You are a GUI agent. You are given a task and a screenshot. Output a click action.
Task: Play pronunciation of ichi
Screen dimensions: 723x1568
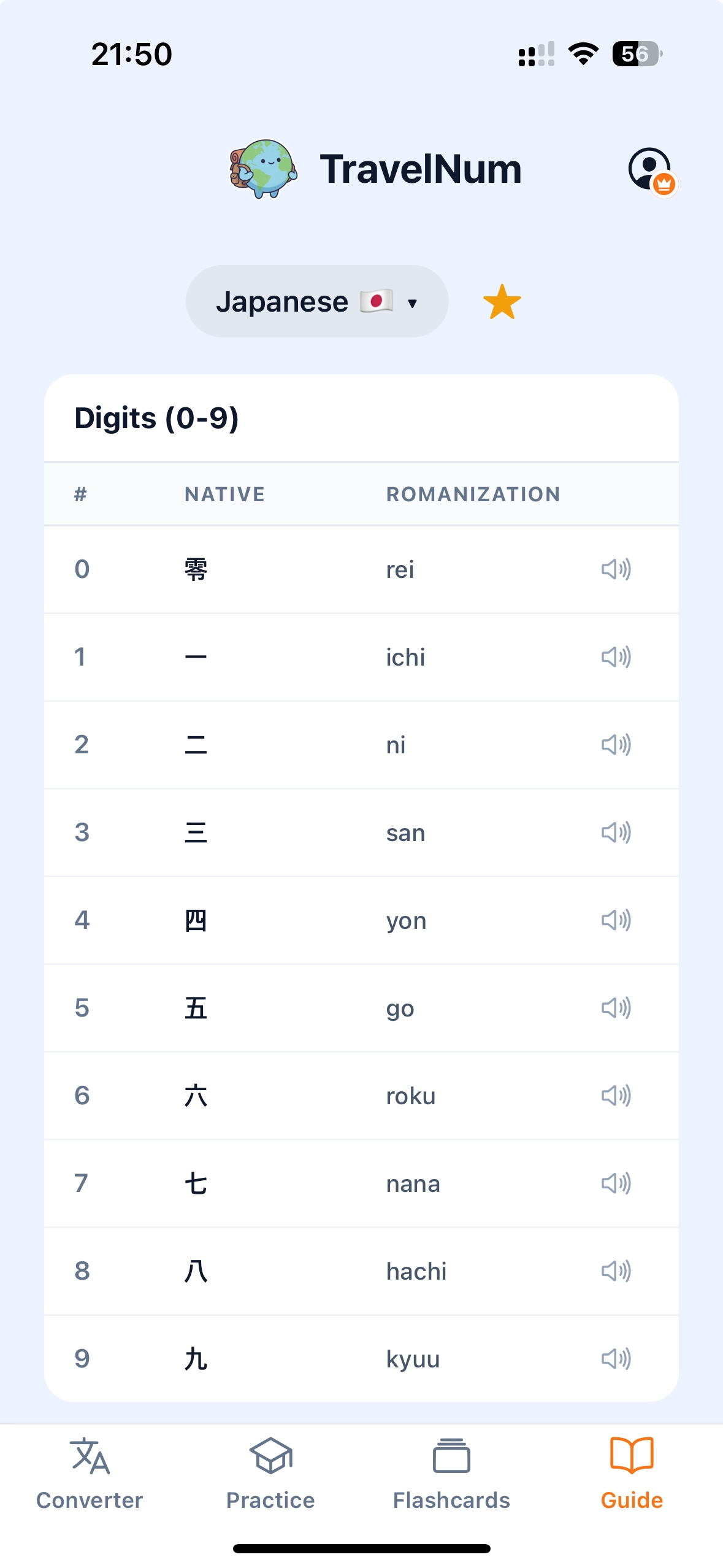[616, 657]
